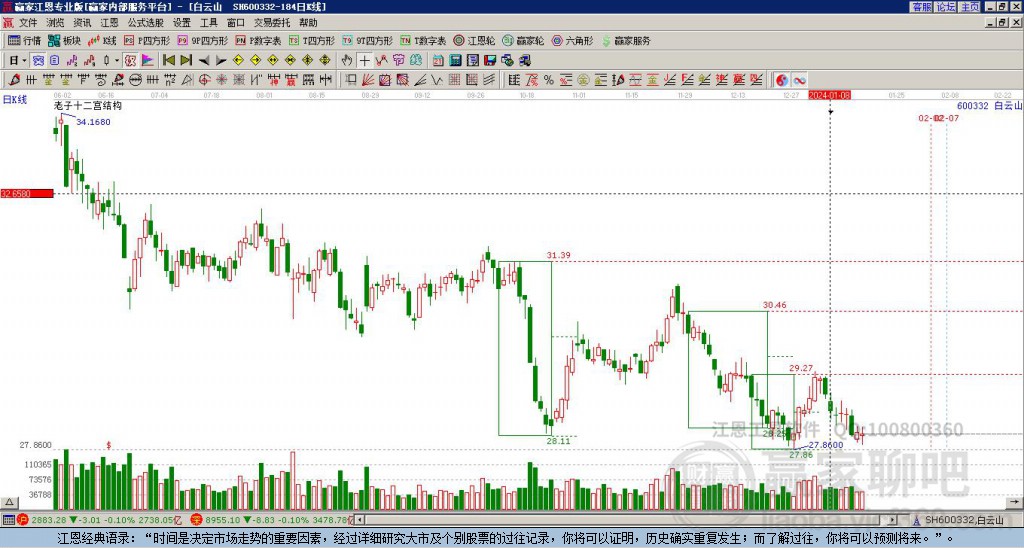This screenshot has height=548, width=1024.
Task: Open the 帮助 menu
Action: click(x=308, y=23)
